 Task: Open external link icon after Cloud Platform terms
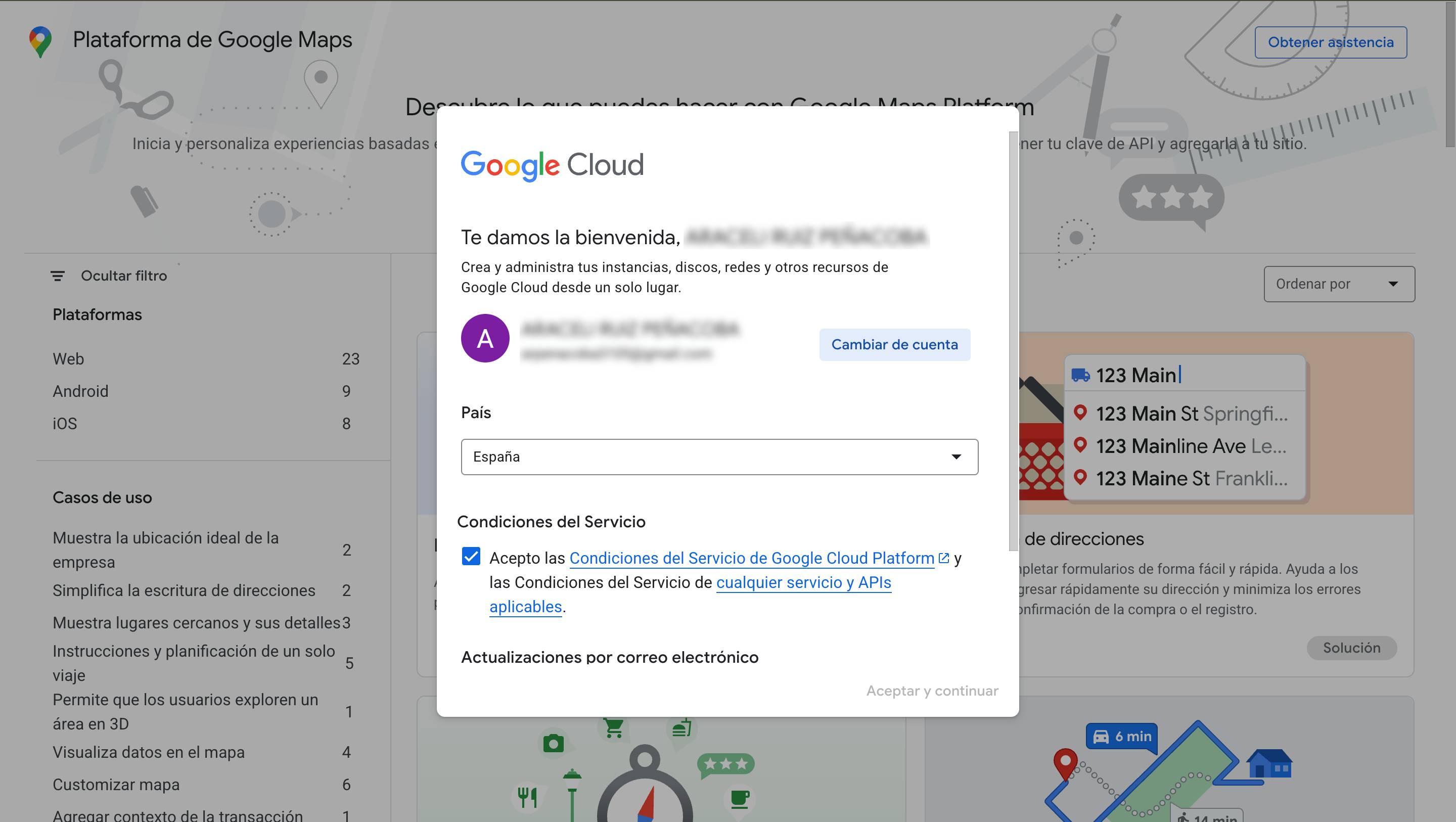(943, 558)
